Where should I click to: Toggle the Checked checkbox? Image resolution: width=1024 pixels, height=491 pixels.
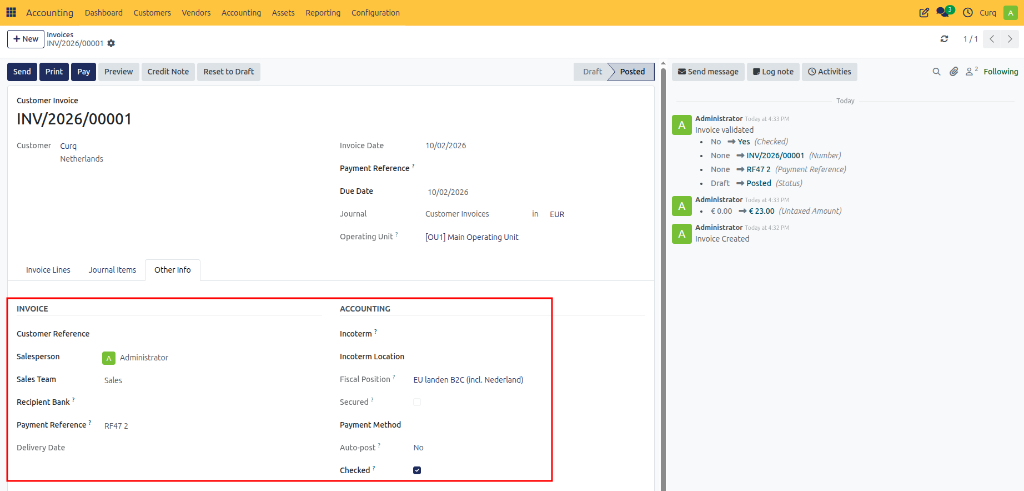417,470
